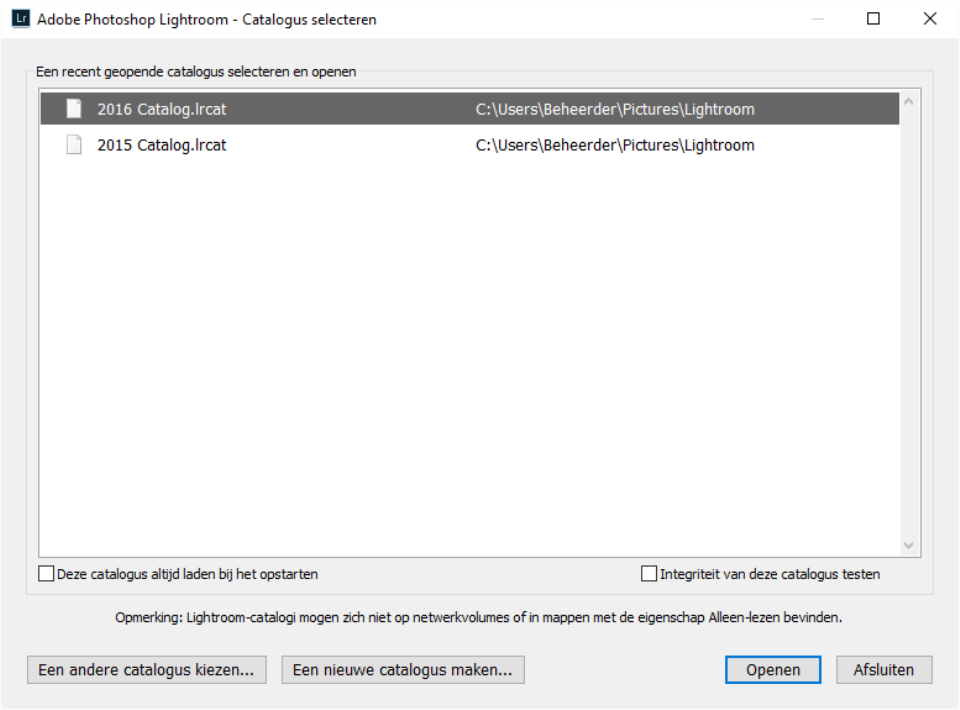The width and height of the screenshot is (960, 710).
Task: Click the scroll down arrow of catalog list
Action: (909, 545)
